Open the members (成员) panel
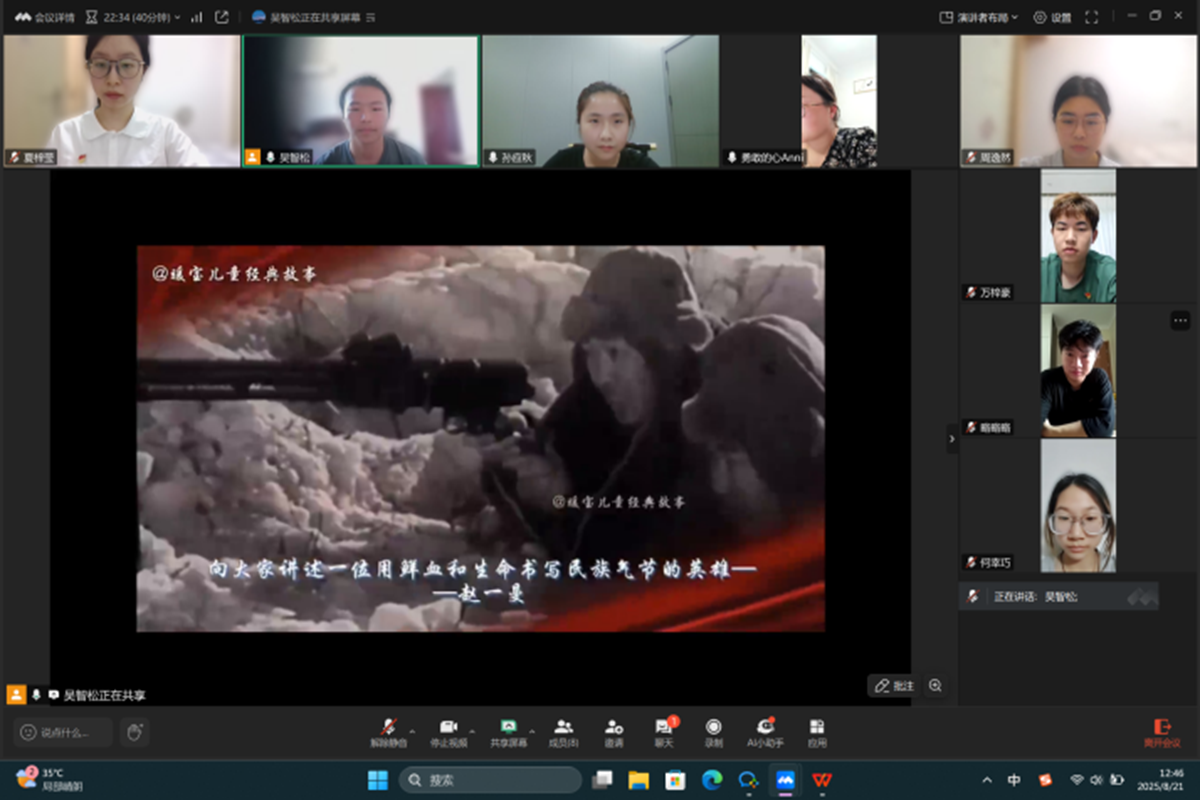This screenshot has width=1200, height=800. [x=563, y=733]
